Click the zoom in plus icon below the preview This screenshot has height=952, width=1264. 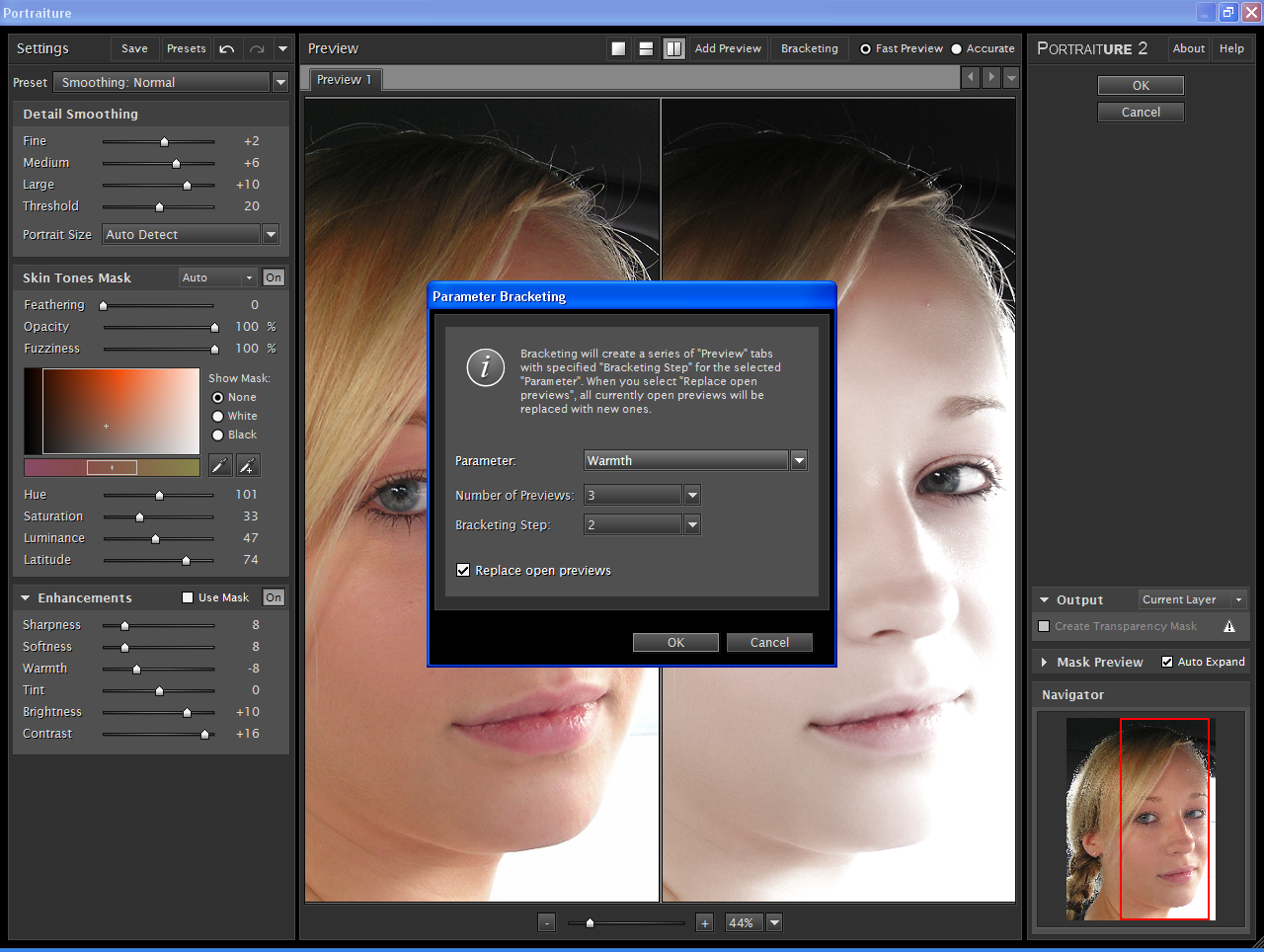pyautogui.click(x=705, y=922)
